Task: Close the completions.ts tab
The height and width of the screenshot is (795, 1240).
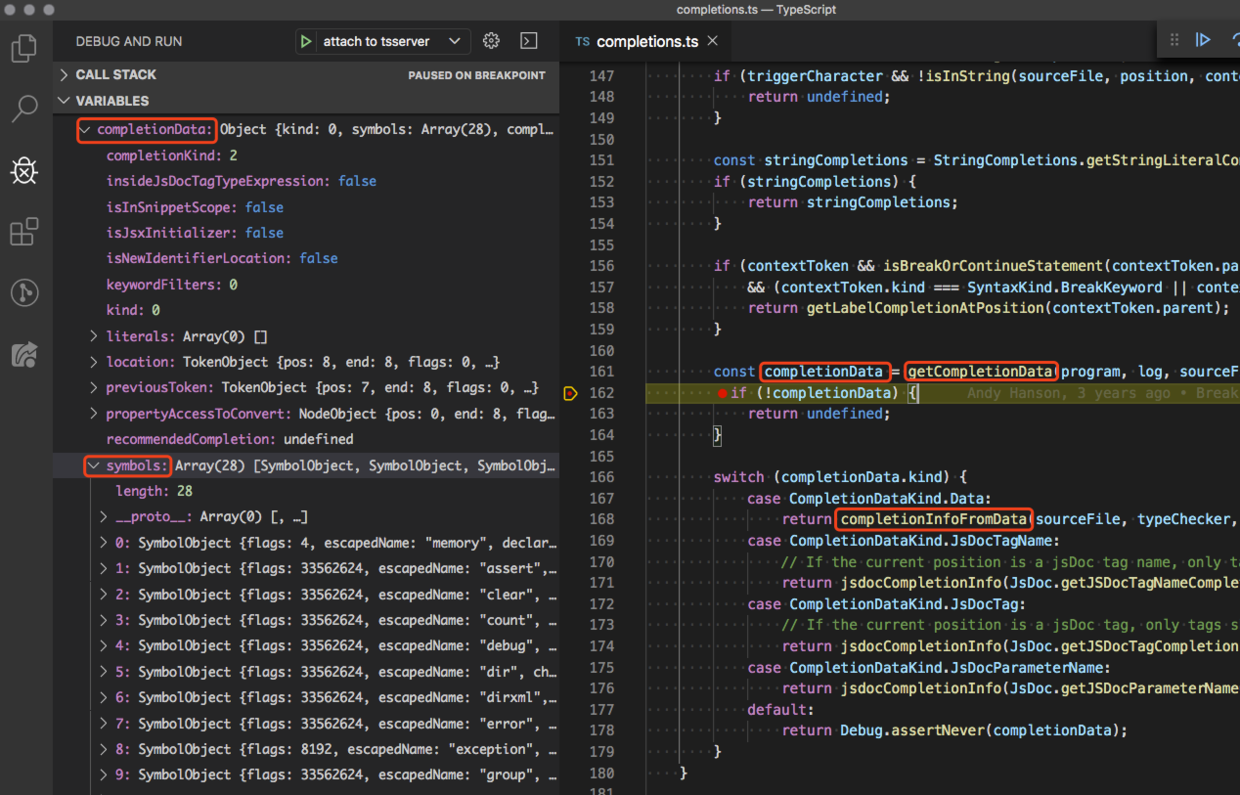Action: coord(713,41)
